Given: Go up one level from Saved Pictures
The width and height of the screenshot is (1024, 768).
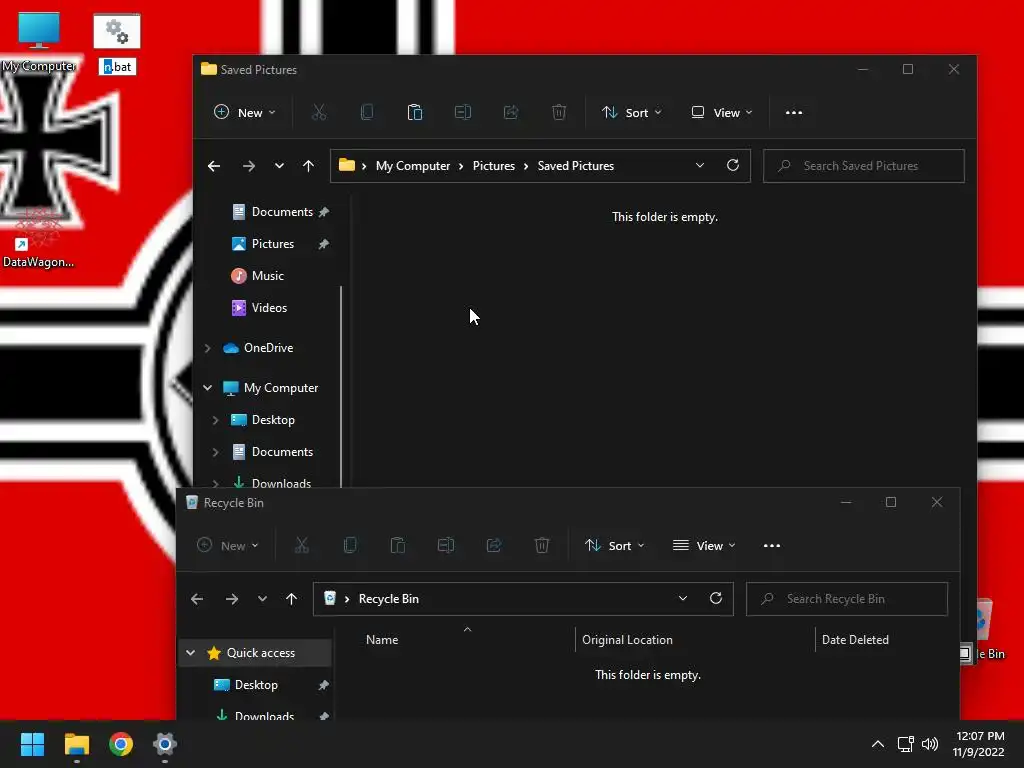Looking at the screenshot, I should [x=308, y=166].
